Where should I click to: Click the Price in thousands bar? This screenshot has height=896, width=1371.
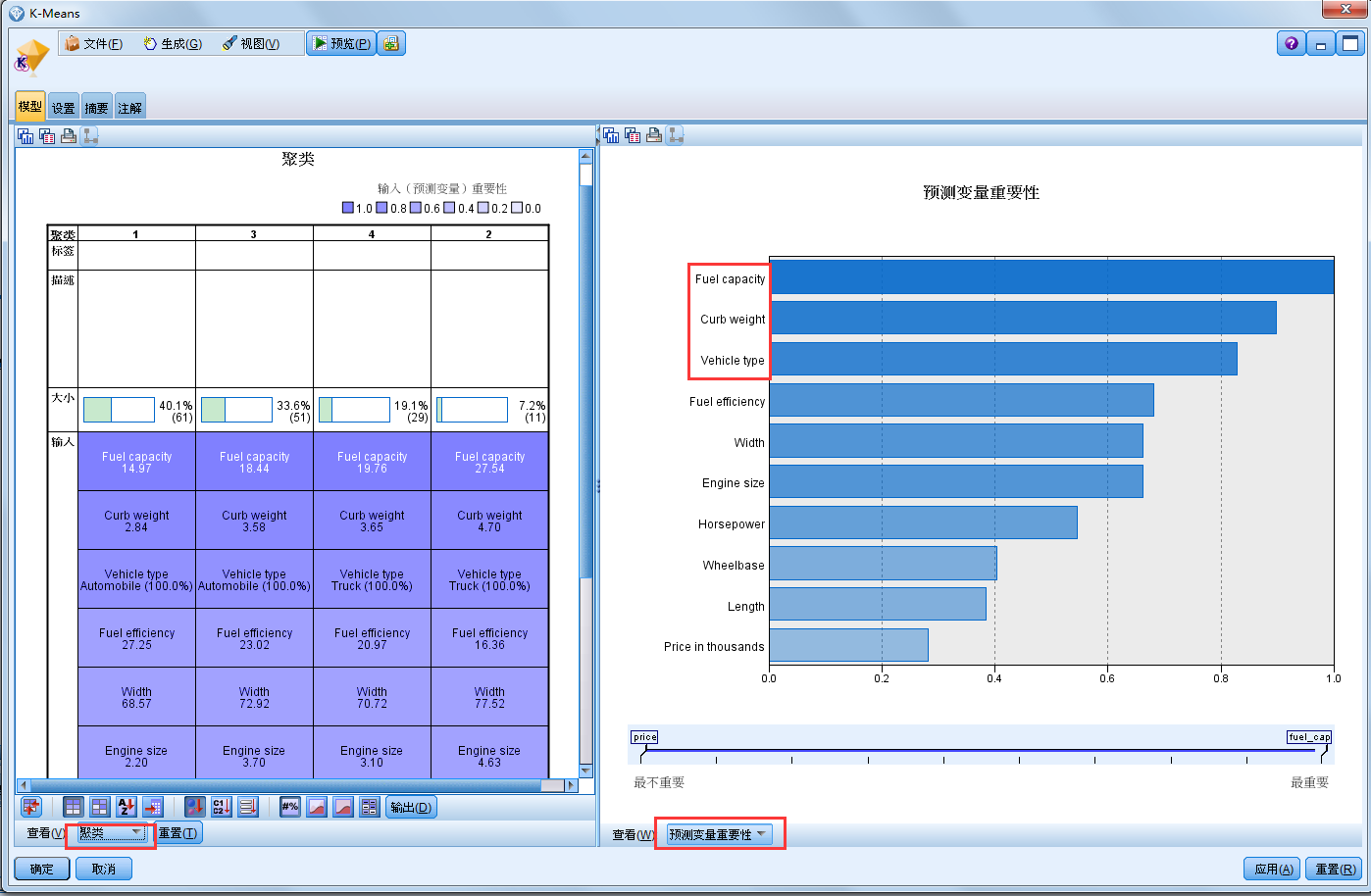pos(848,645)
